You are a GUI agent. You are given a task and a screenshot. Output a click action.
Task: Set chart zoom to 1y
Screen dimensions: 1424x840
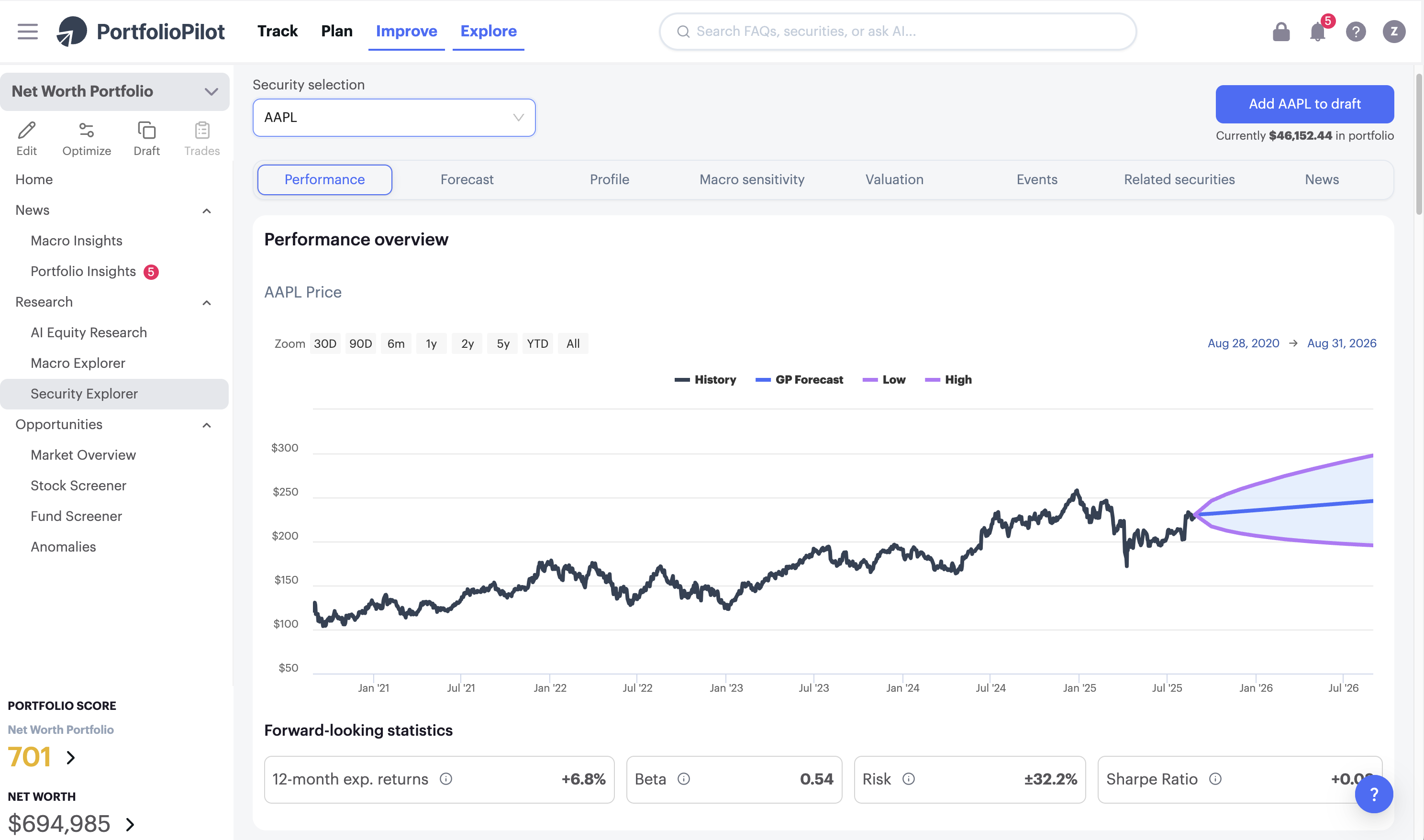pyautogui.click(x=432, y=343)
